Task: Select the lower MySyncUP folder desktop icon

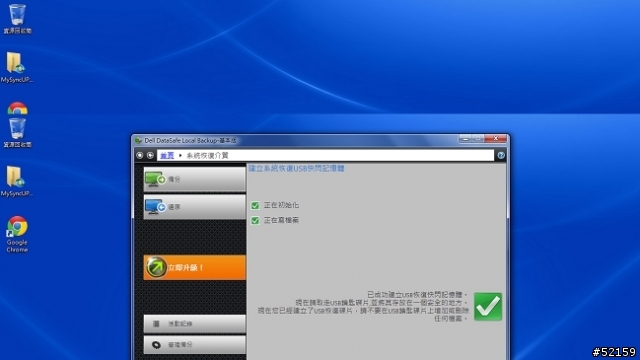Action: (x=17, y=181)
